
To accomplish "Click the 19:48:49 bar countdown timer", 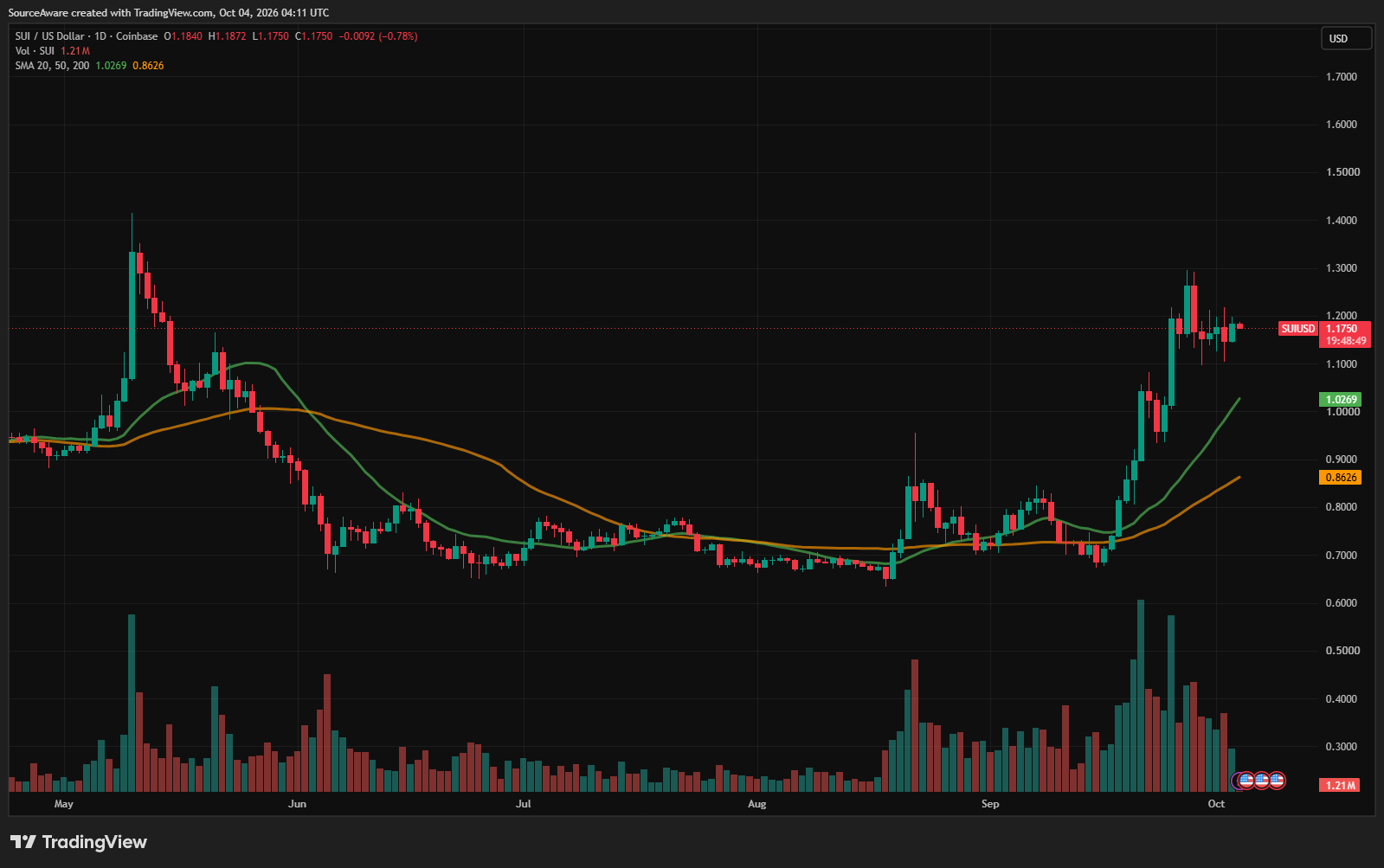I will pos(1345,341).
